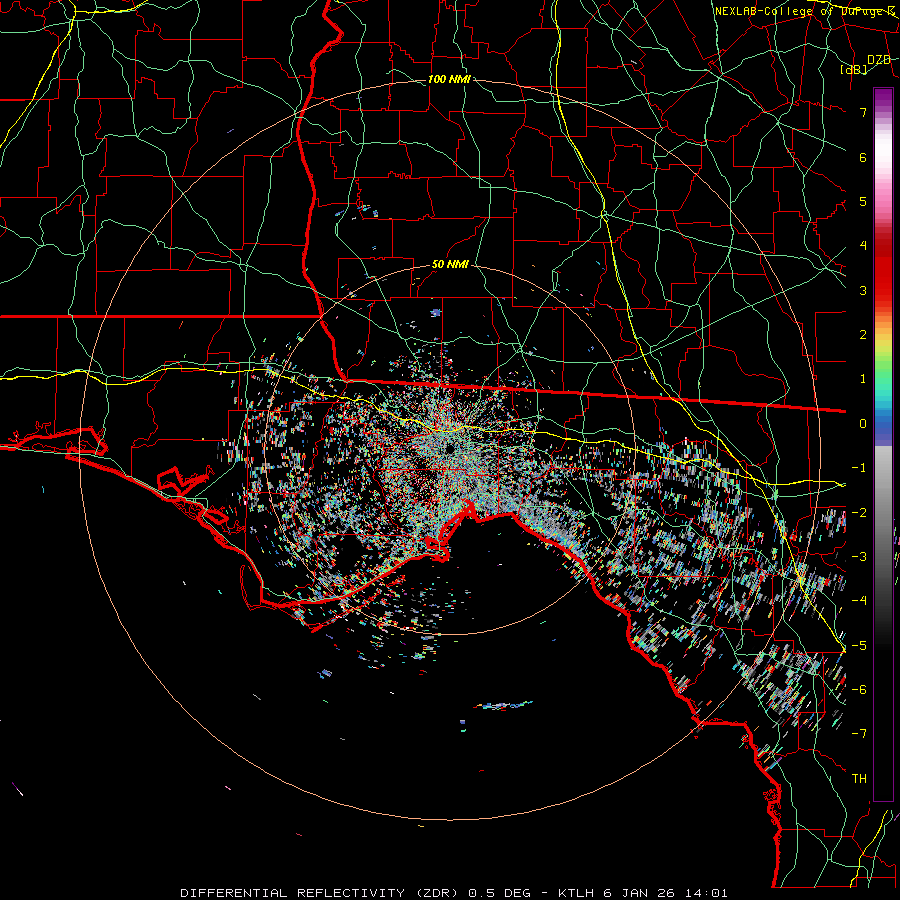Screen dimensions: 900x900
Task: Click the "6" value on the color scale
Action: tap(863, 157)
